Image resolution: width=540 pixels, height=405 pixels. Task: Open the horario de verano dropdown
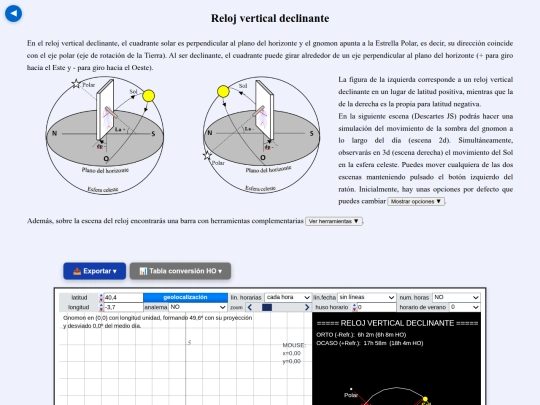tap(465, 307)
